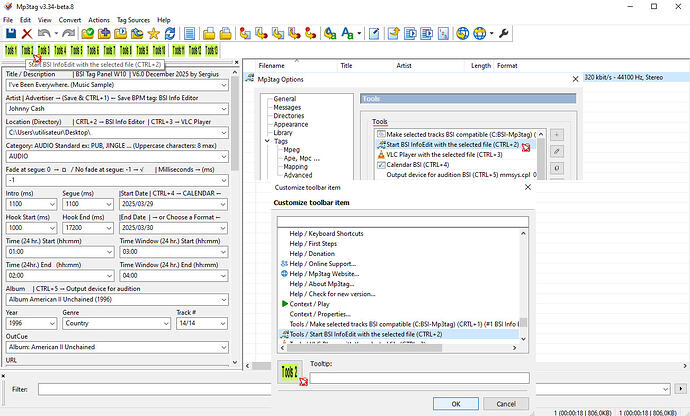Open the Category dropdown showing AUDIO
The height and width of the screenshot is (416, 690).
[224, 156]
